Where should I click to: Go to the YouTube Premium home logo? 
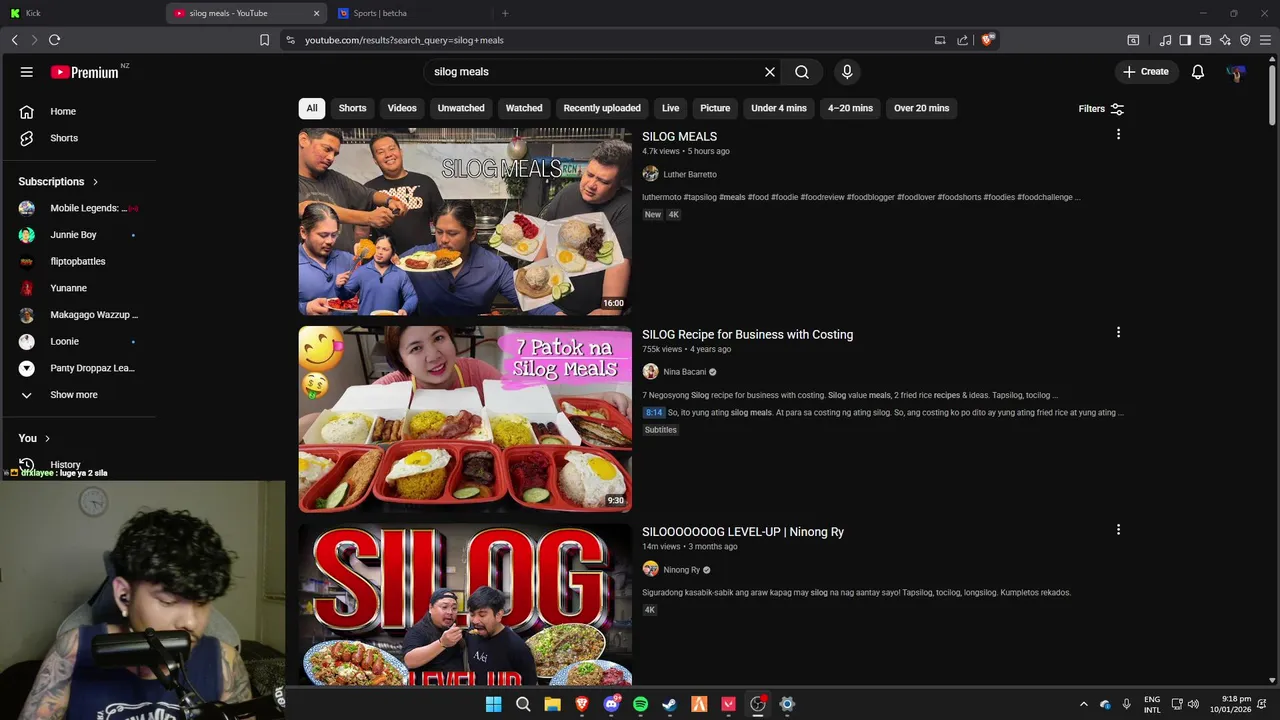pos(86,72)
